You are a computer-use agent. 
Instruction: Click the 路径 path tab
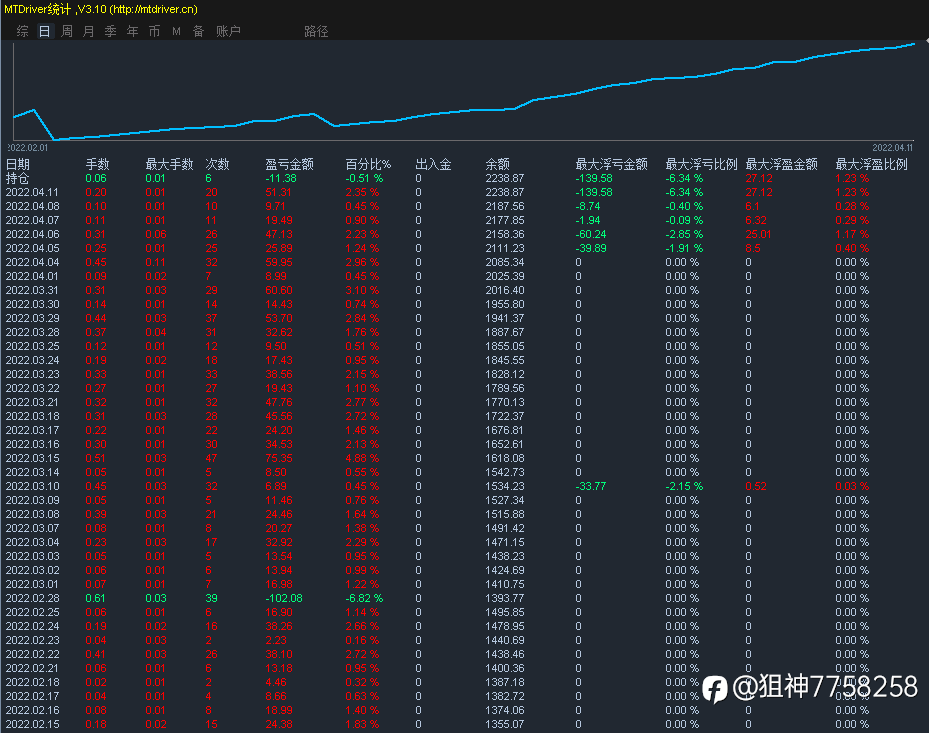pos(316,31)
